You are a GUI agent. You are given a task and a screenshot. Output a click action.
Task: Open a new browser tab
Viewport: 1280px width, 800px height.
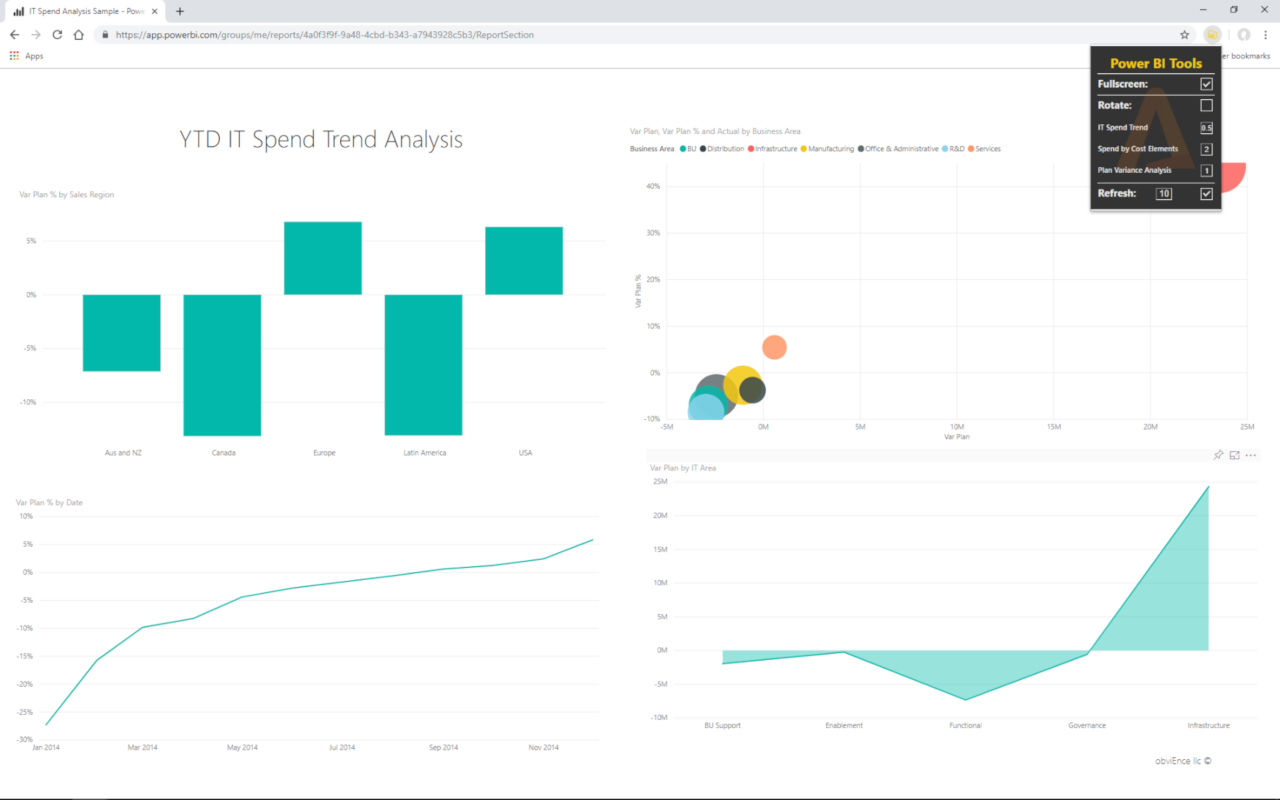[x=179, y=13]
